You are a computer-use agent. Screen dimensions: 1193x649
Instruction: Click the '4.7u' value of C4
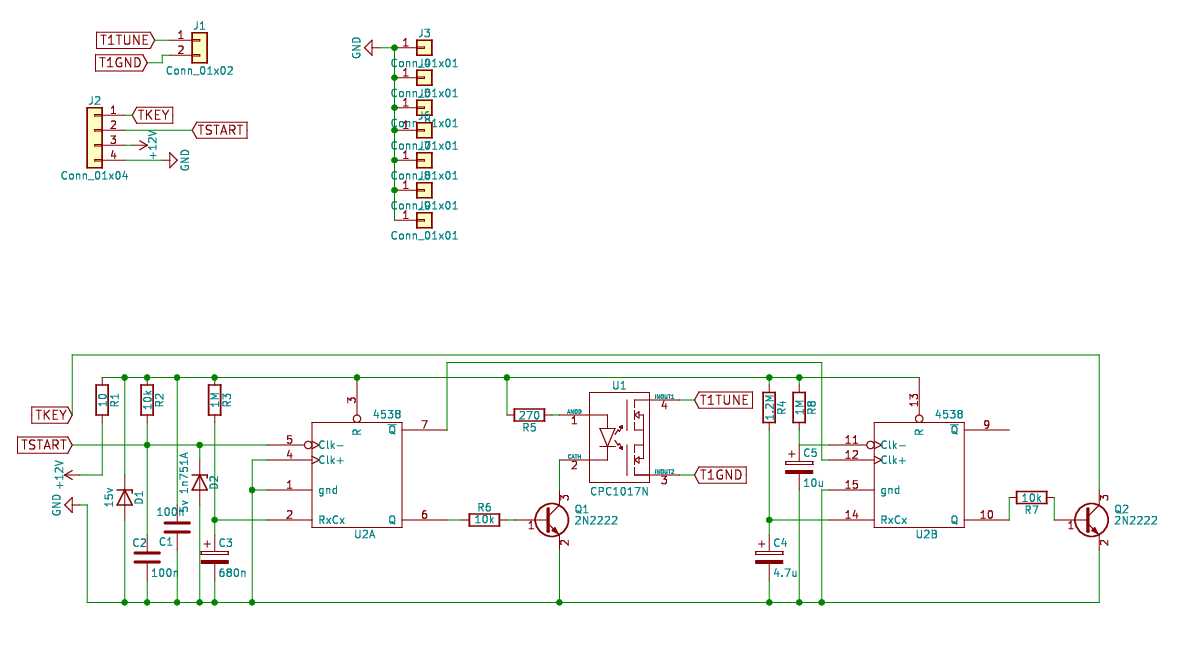785,573
